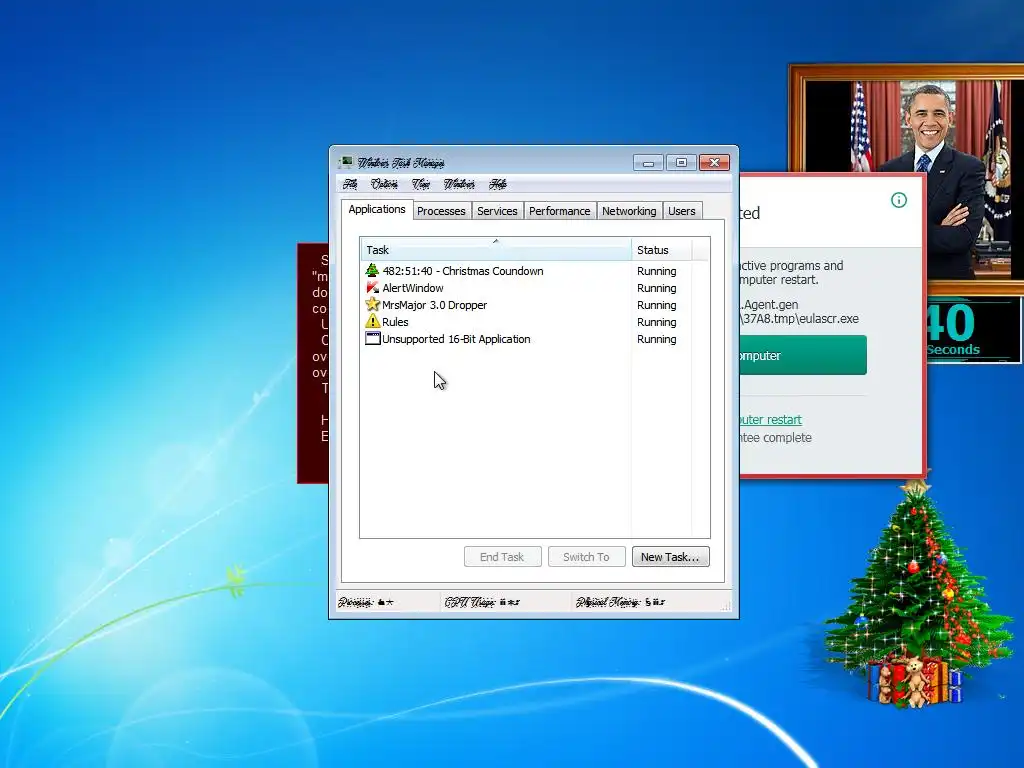Close the Task Manager window
The image size is (1024, 768).
[x=714, y=163]
